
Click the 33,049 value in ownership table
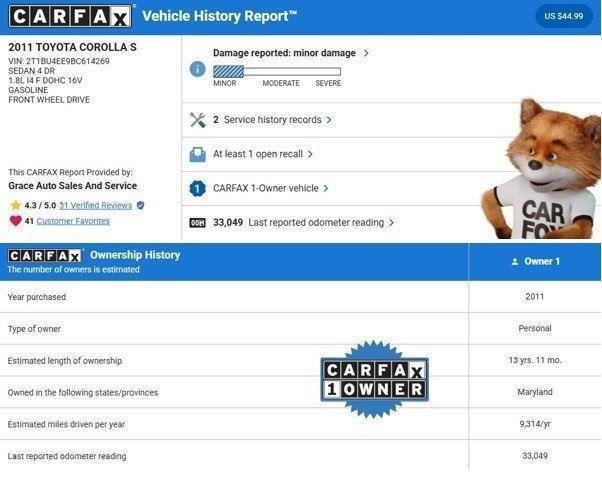(535, 456)
